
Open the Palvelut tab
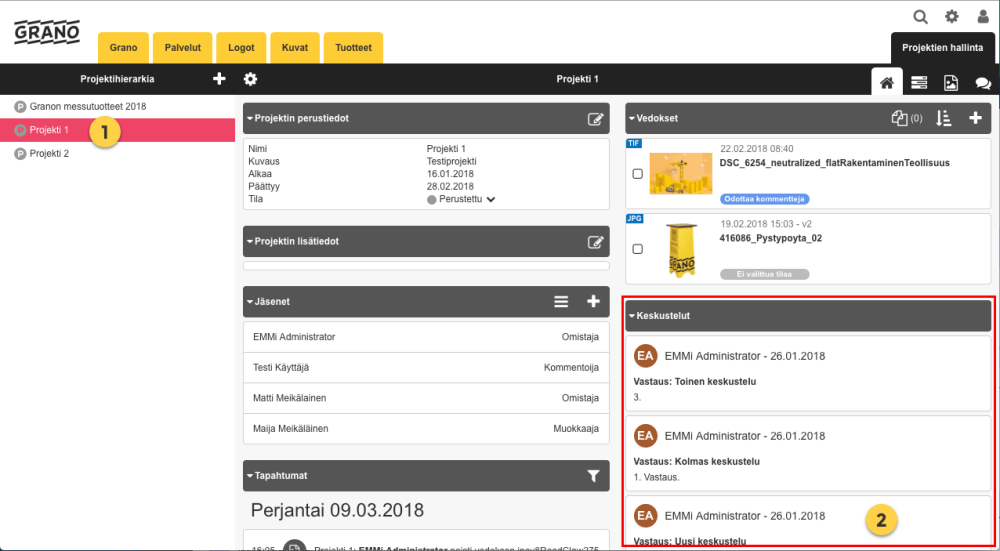pos(183,48)
